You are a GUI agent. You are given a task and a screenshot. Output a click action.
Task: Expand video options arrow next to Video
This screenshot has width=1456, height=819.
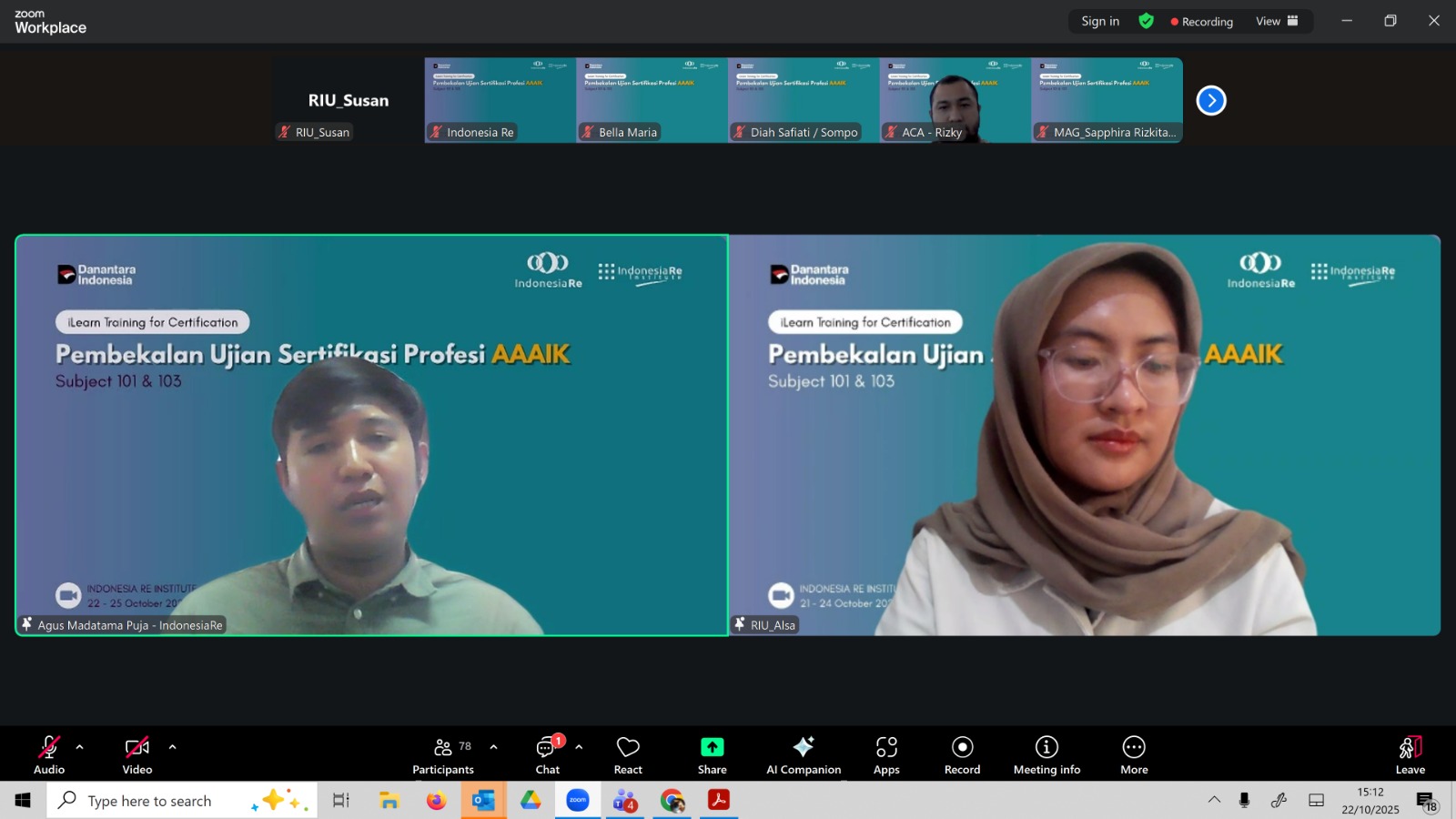click(x=173, y=747)
